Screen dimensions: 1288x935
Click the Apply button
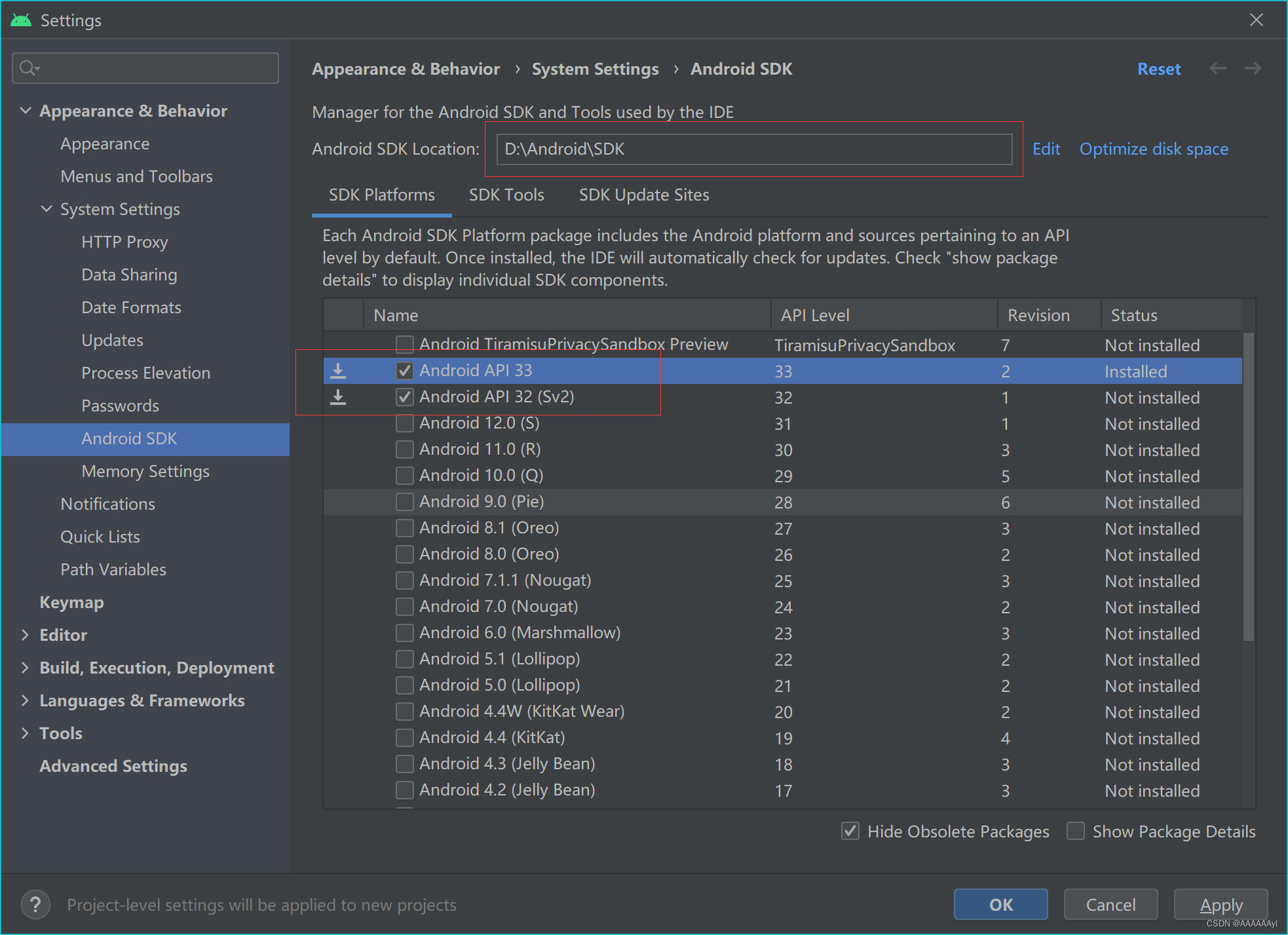tap(1221, 905)
